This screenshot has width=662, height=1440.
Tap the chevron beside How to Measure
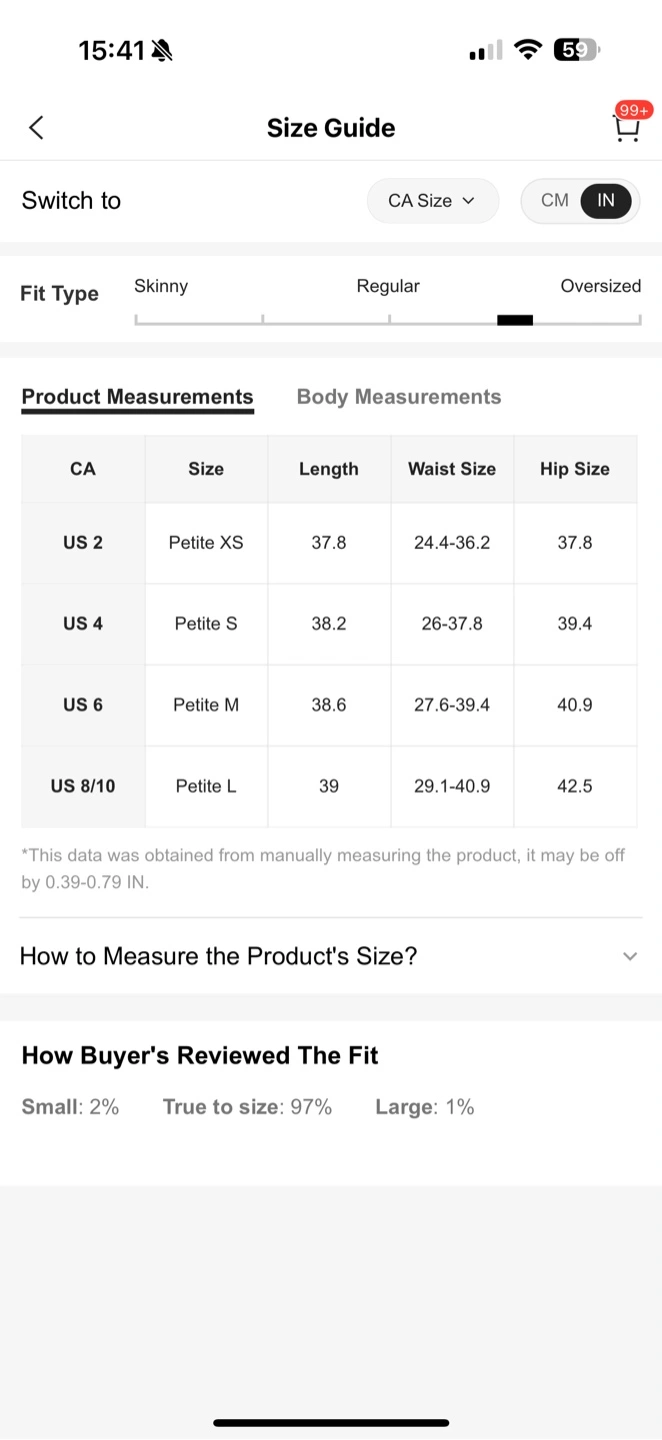630,957
